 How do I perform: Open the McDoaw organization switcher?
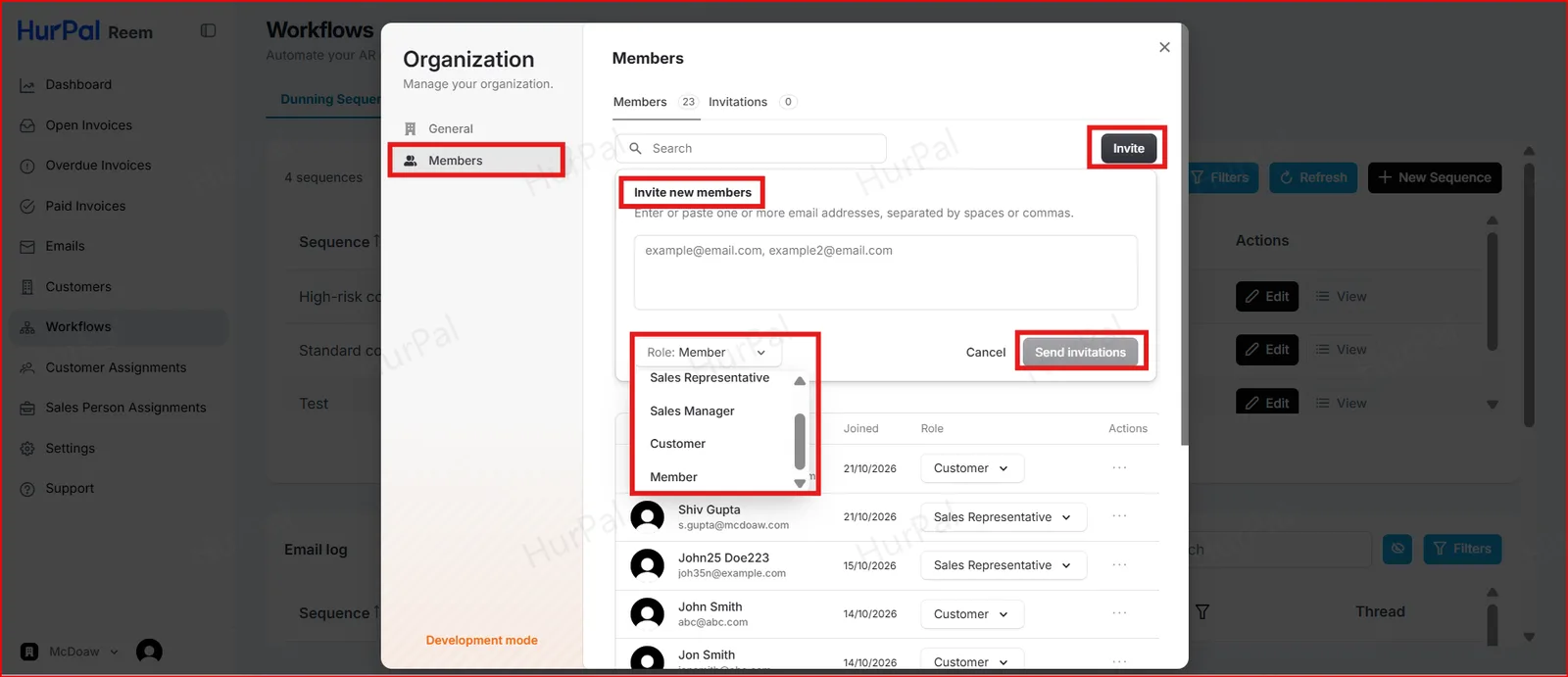tap(70, 652)
